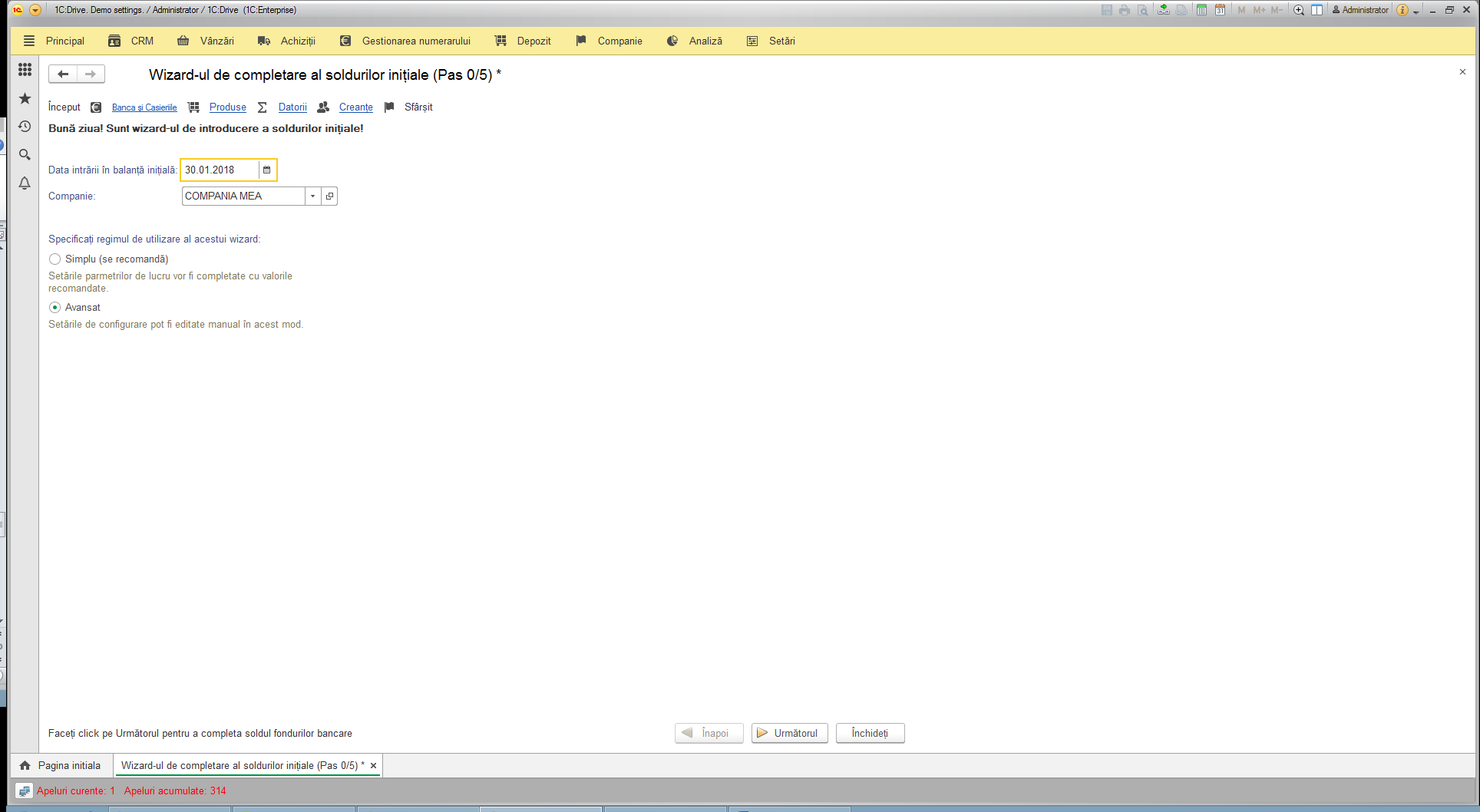Click Apeluri acumulate: 314 status text
The image size is (1480, 812).
[175, 791]
